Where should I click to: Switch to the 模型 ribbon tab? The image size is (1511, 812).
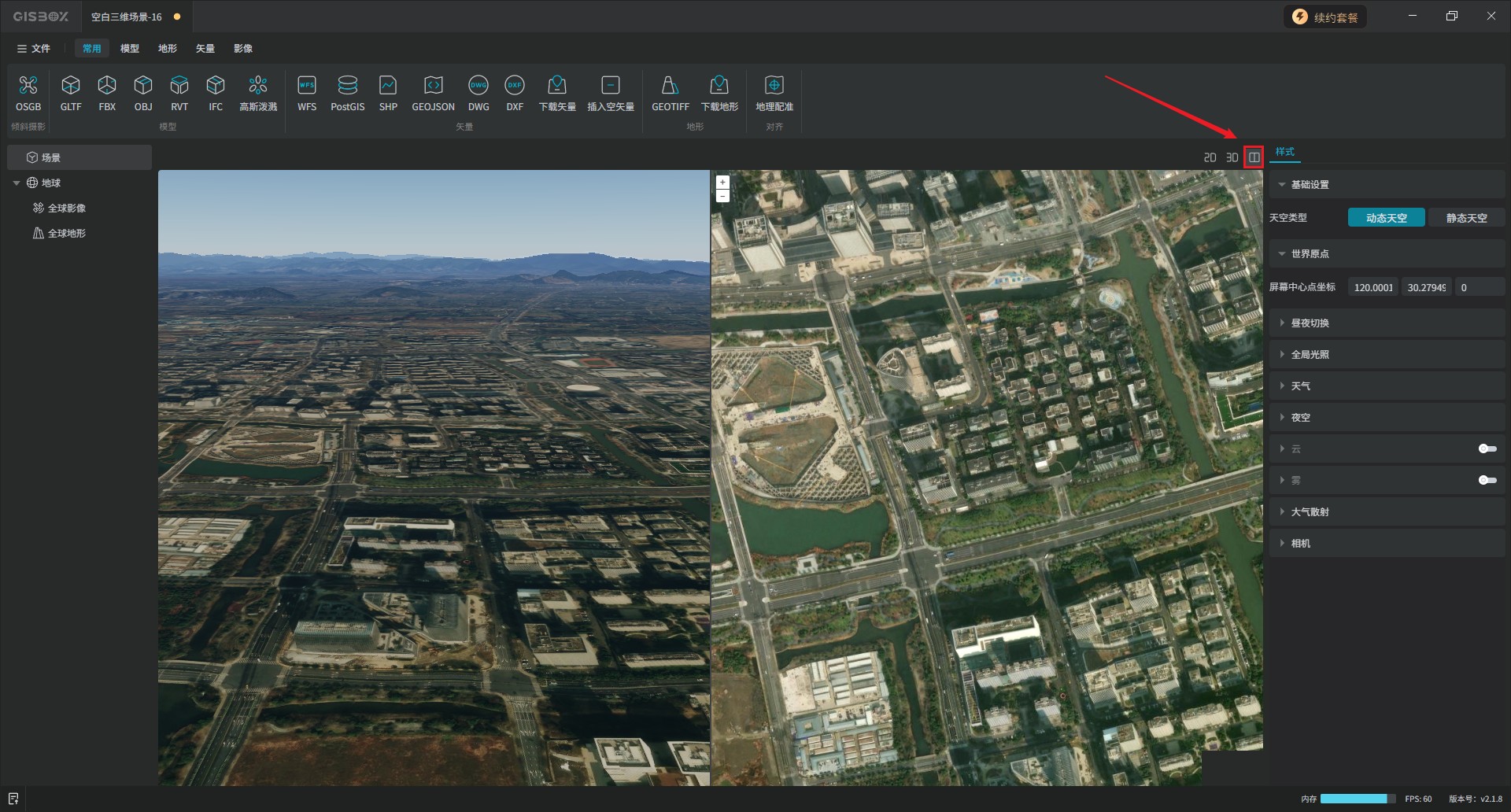(x=130, y=49)
